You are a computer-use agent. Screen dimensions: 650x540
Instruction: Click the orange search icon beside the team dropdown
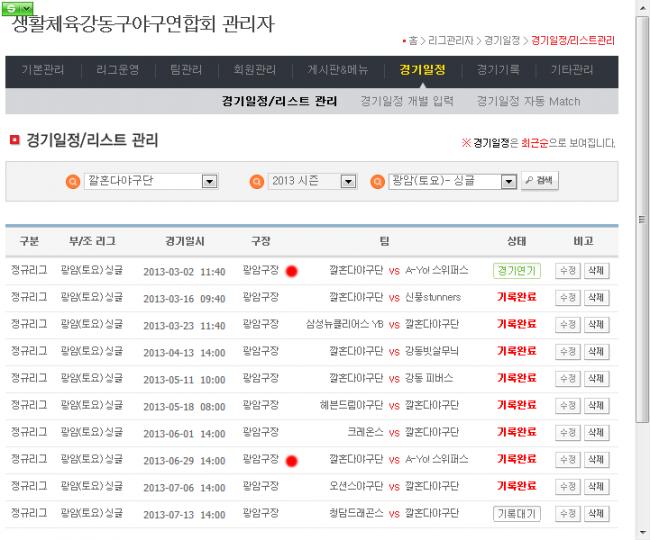click(73, 182)
